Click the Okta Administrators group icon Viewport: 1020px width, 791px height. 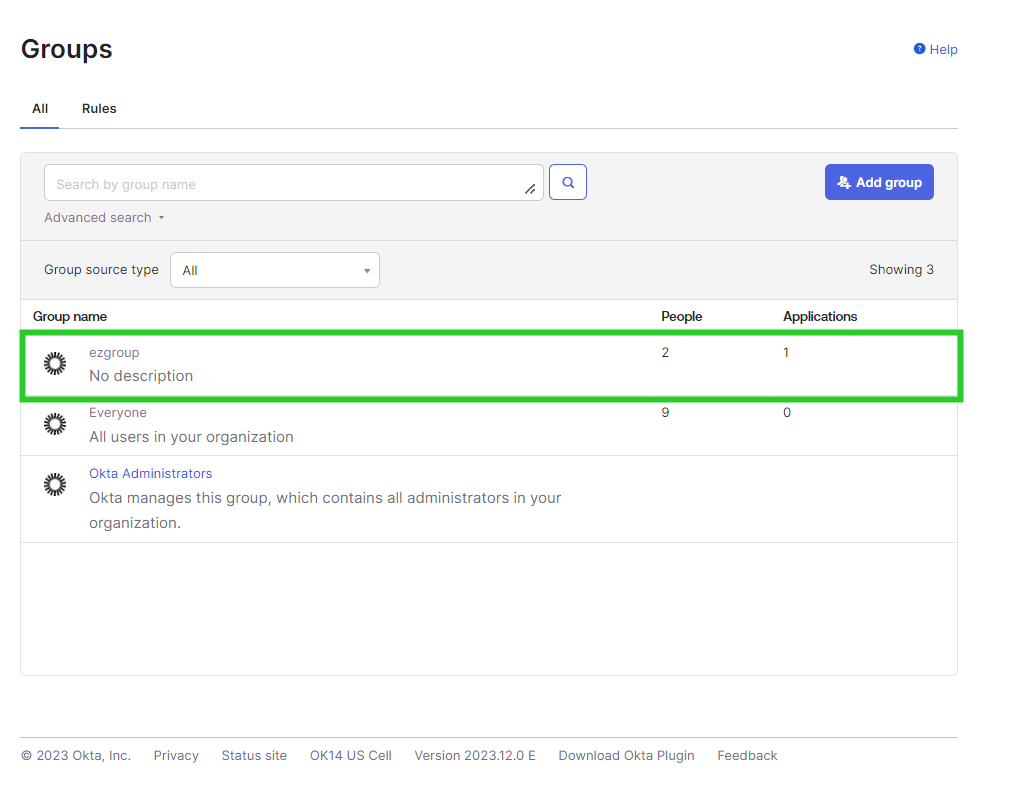(x=55, y=485)
